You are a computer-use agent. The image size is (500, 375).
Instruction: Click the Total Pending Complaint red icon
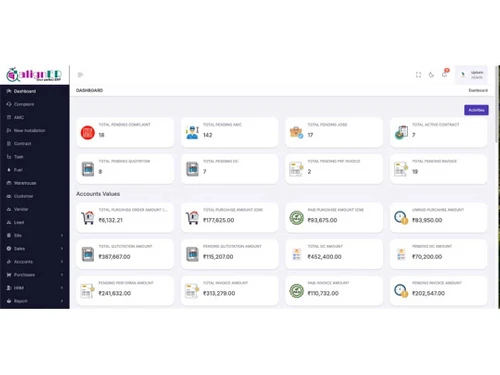point(88,133)
